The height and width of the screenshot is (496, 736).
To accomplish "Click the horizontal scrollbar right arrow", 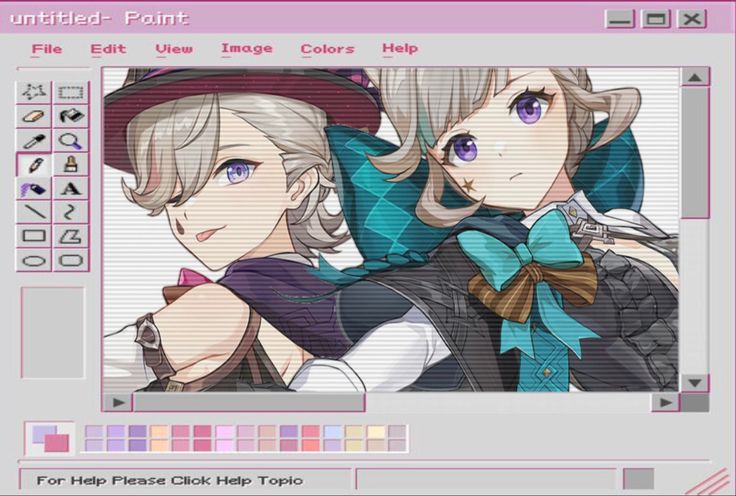I will 664,402.
